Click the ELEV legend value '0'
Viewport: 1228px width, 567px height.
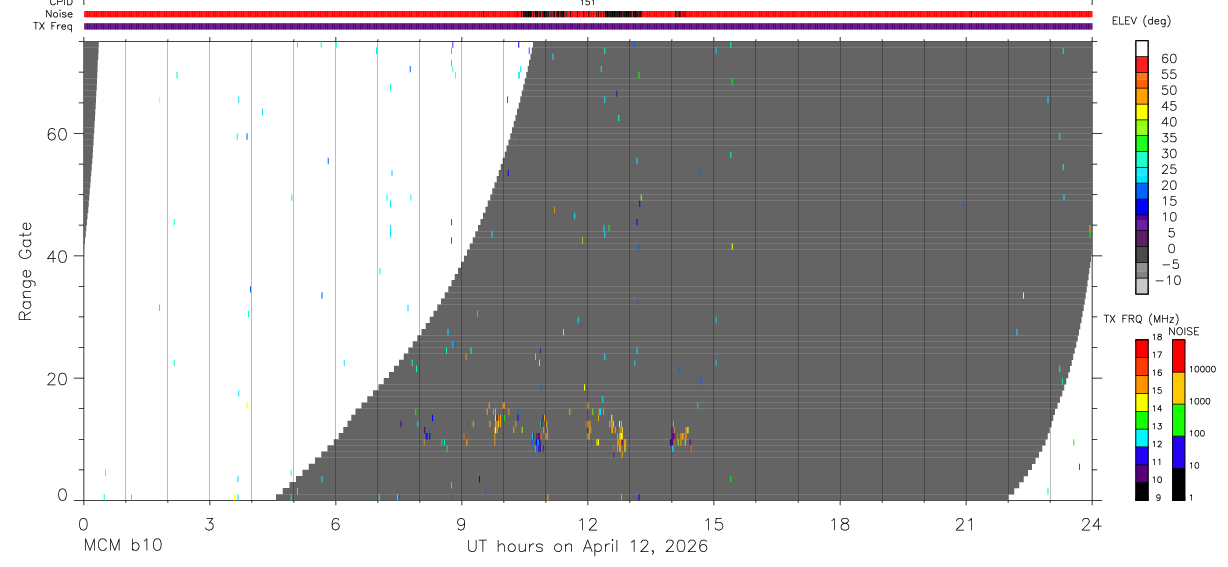pyautogui.click(x=1172, y=248)
